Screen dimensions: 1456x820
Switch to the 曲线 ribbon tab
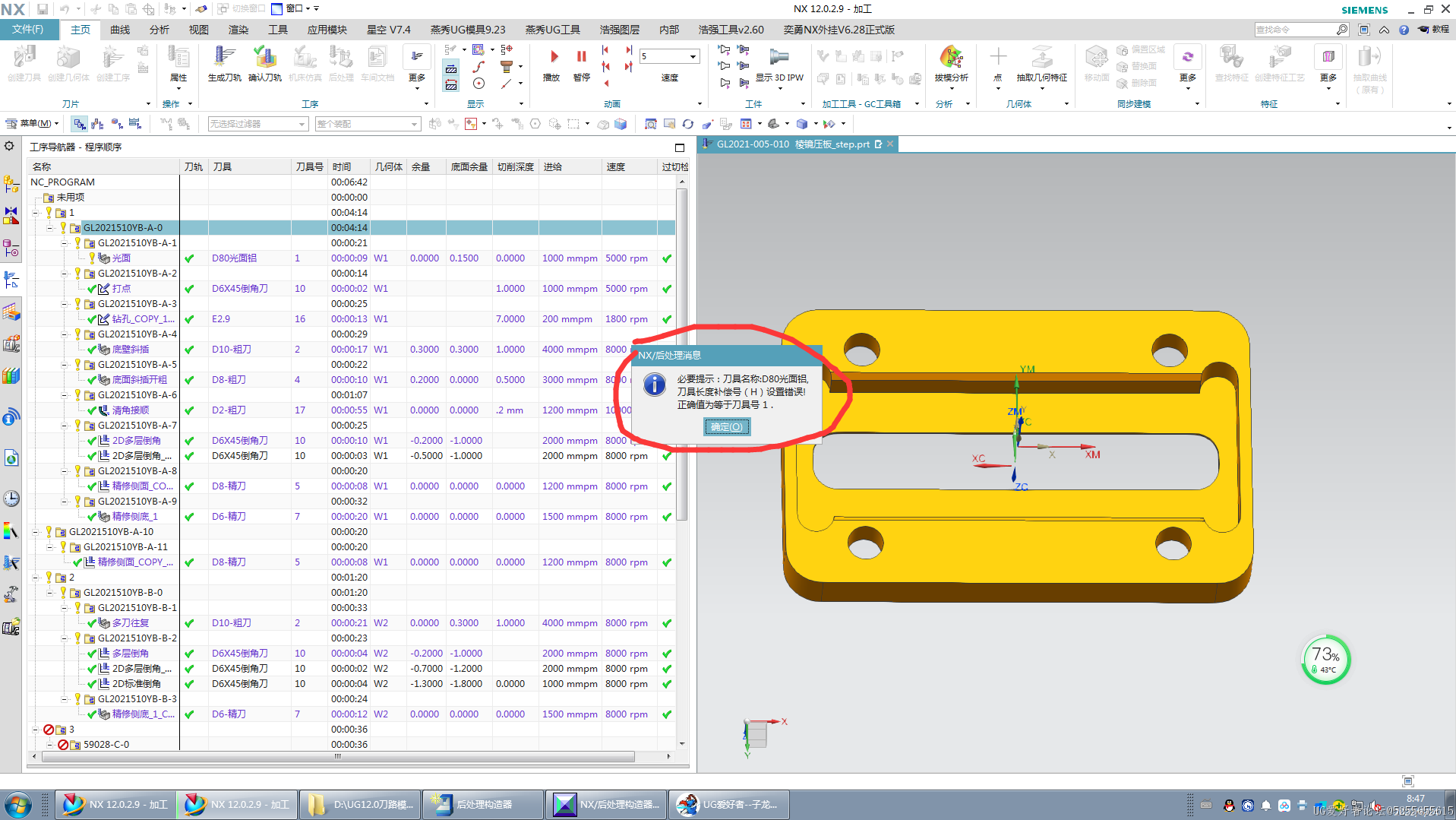click(x=120, y=30)
